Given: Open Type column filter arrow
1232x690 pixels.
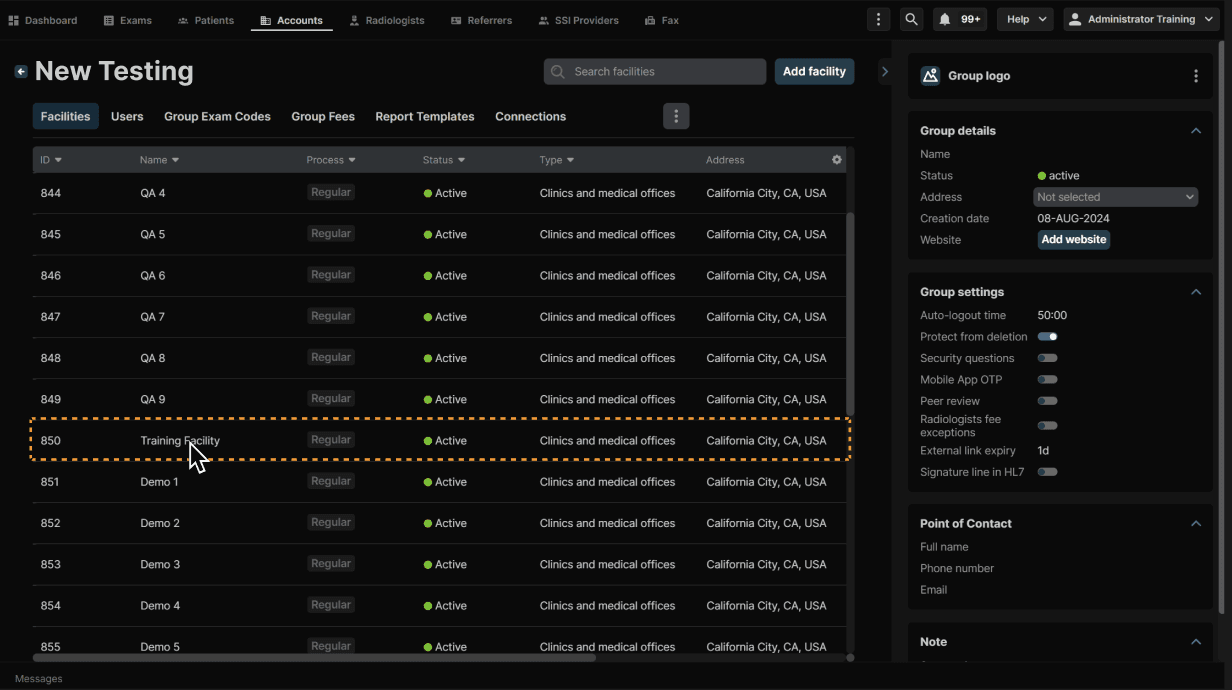Looking at the screenshot, I should pyautogui.click(x=571, y=160).
